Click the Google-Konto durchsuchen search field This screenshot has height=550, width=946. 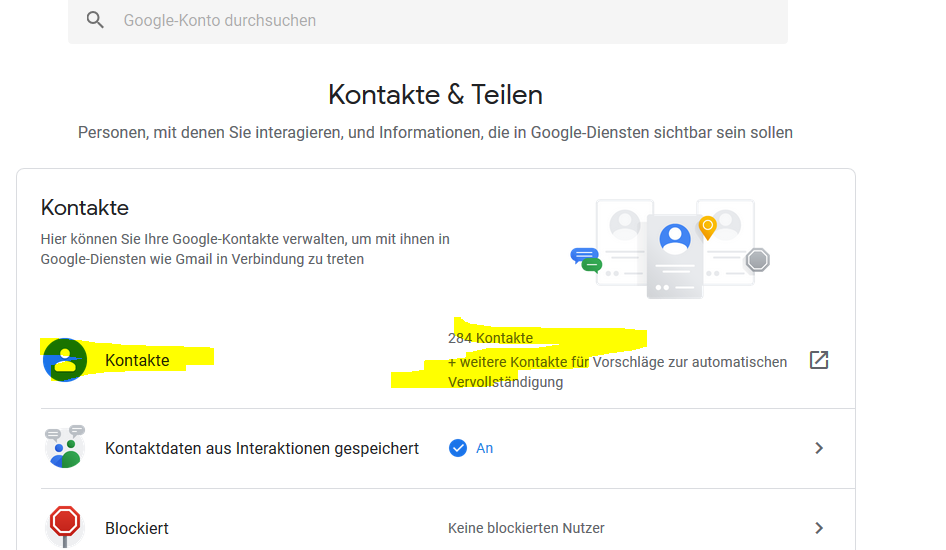click(x=428, y=21)
